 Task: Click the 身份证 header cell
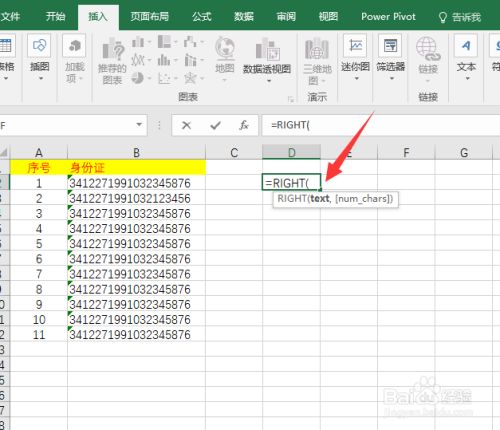pos(136,167)
